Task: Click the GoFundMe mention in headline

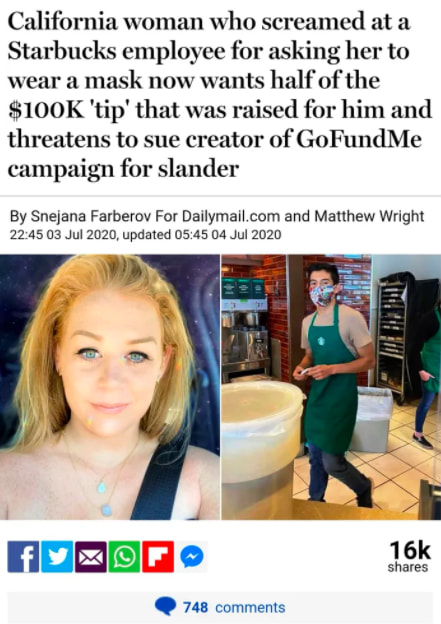Action: click(x=358, y=139)
